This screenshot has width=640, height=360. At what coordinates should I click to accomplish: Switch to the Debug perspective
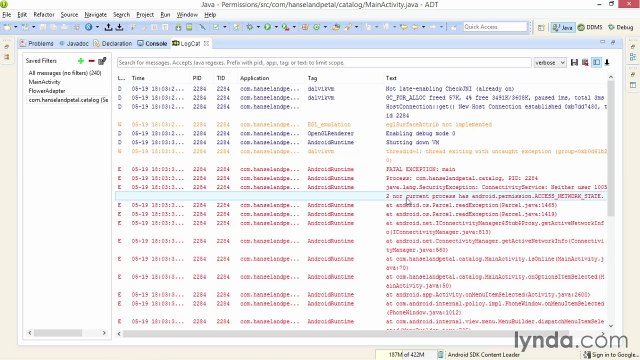pos(620,27)
